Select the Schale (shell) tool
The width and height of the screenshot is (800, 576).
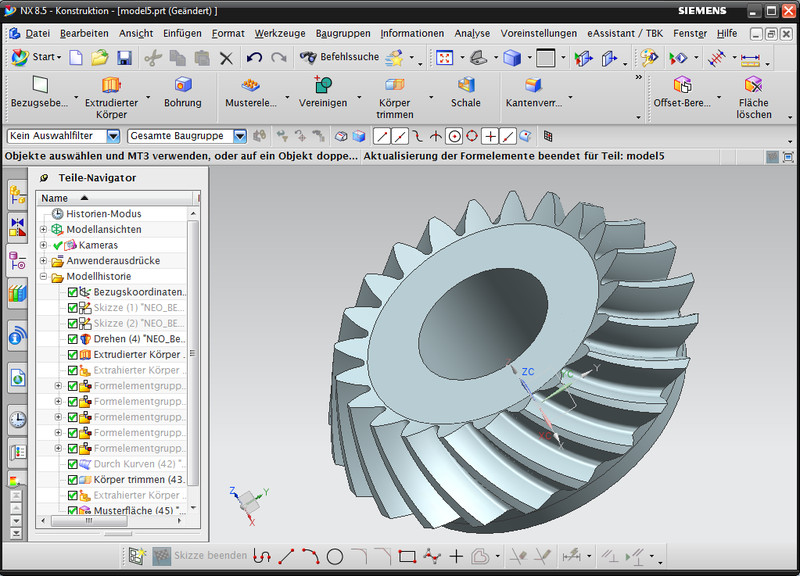pos(465,85)
